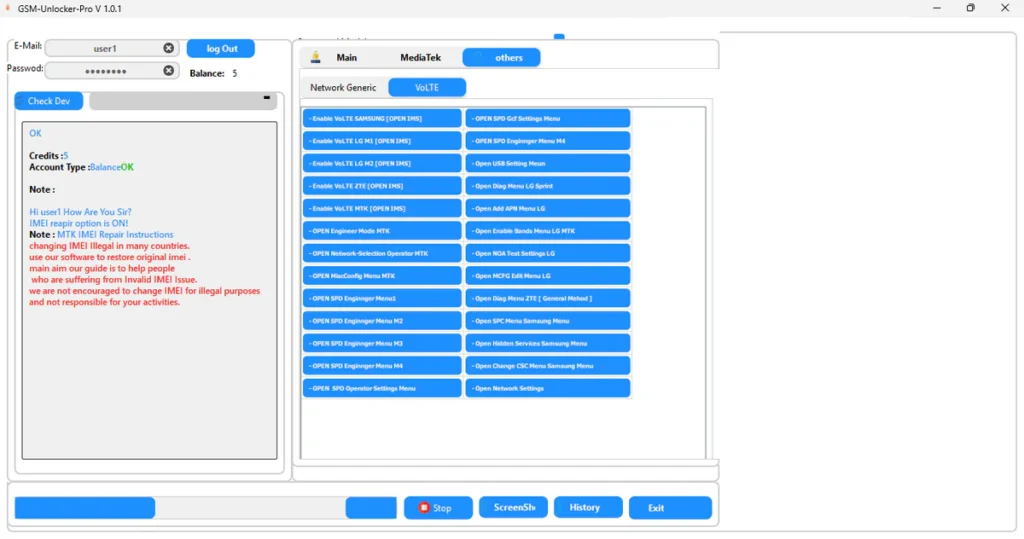1024x539 pixels.
Task: Open Change CSC Menu Samsung
Action: click(x=548, y=366)
